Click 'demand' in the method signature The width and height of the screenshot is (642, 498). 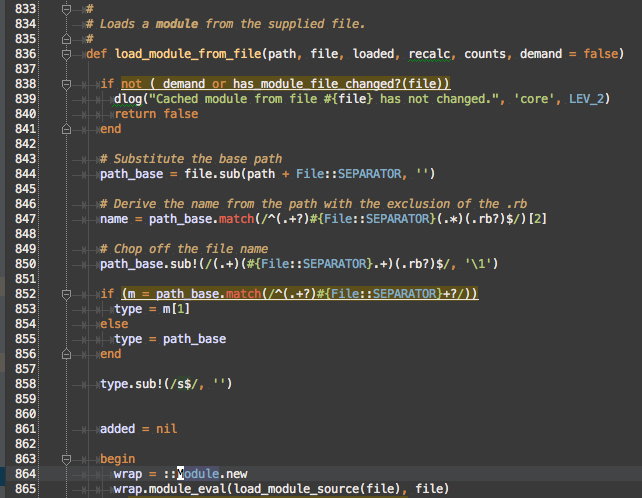click(541, 54)
